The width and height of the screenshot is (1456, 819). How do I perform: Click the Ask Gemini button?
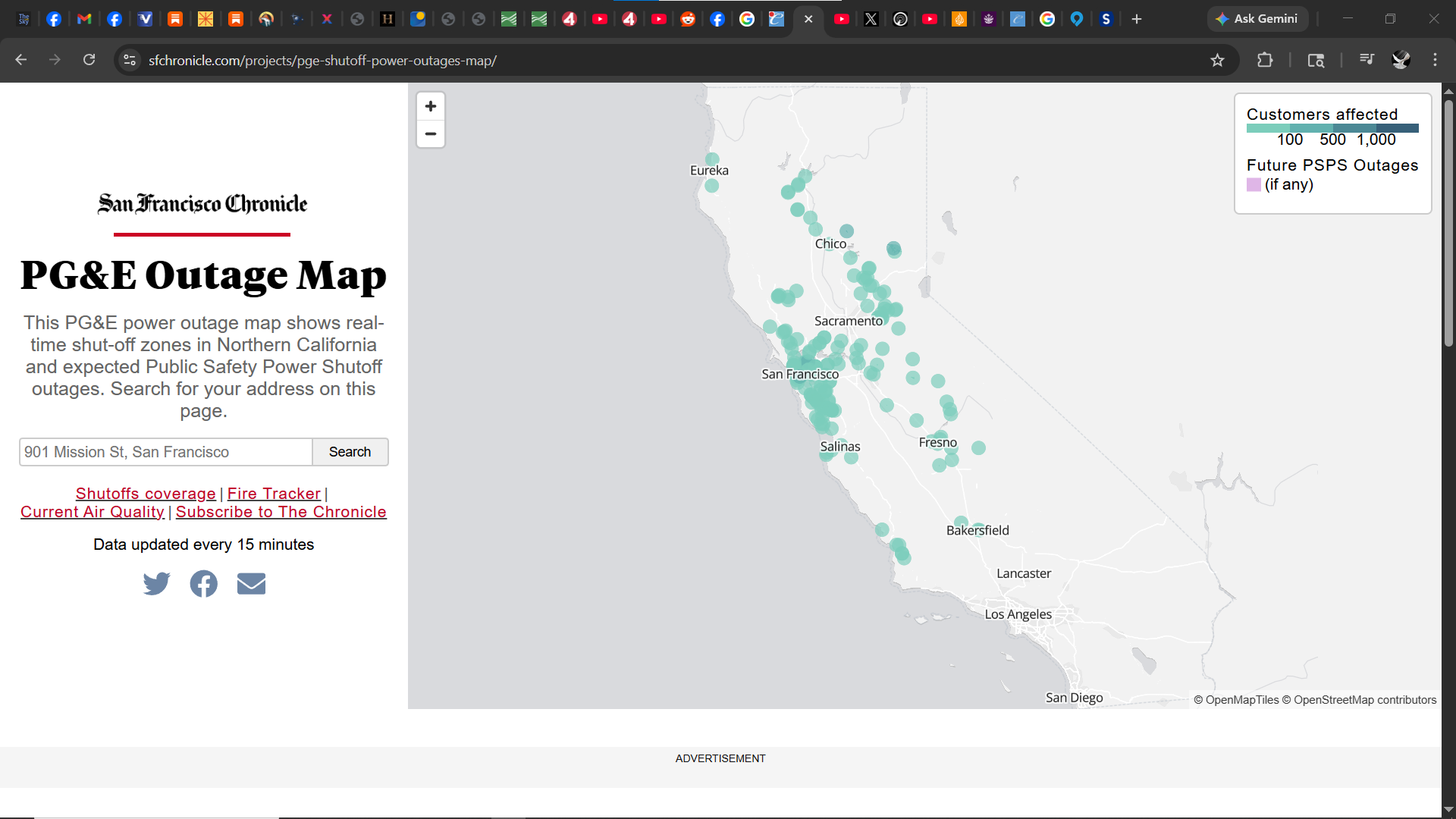click(1257, 19)
